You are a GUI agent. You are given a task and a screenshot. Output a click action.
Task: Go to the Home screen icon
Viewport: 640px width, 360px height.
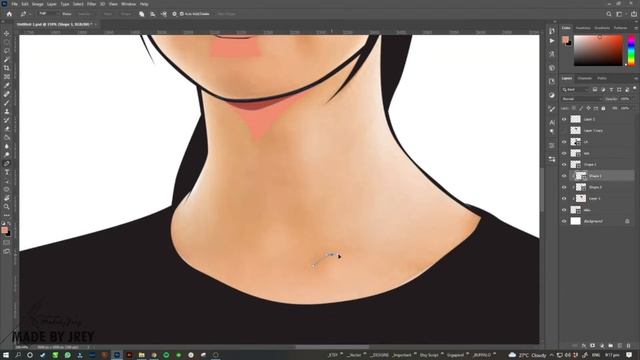9,14
